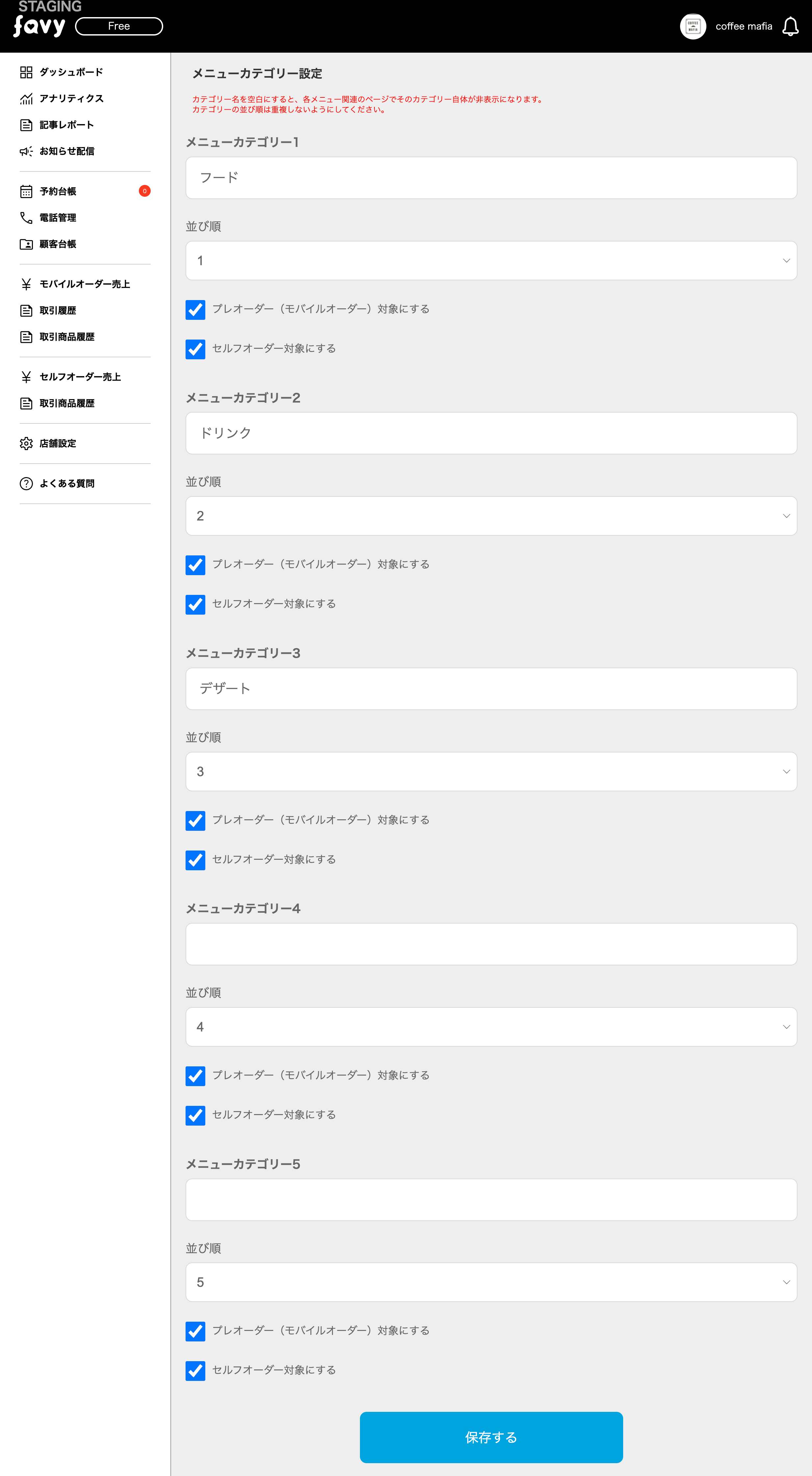Screen dimensions: 812x1476
Task: Click the 電話管理 phone icon
Action: [x=26, y=218]
